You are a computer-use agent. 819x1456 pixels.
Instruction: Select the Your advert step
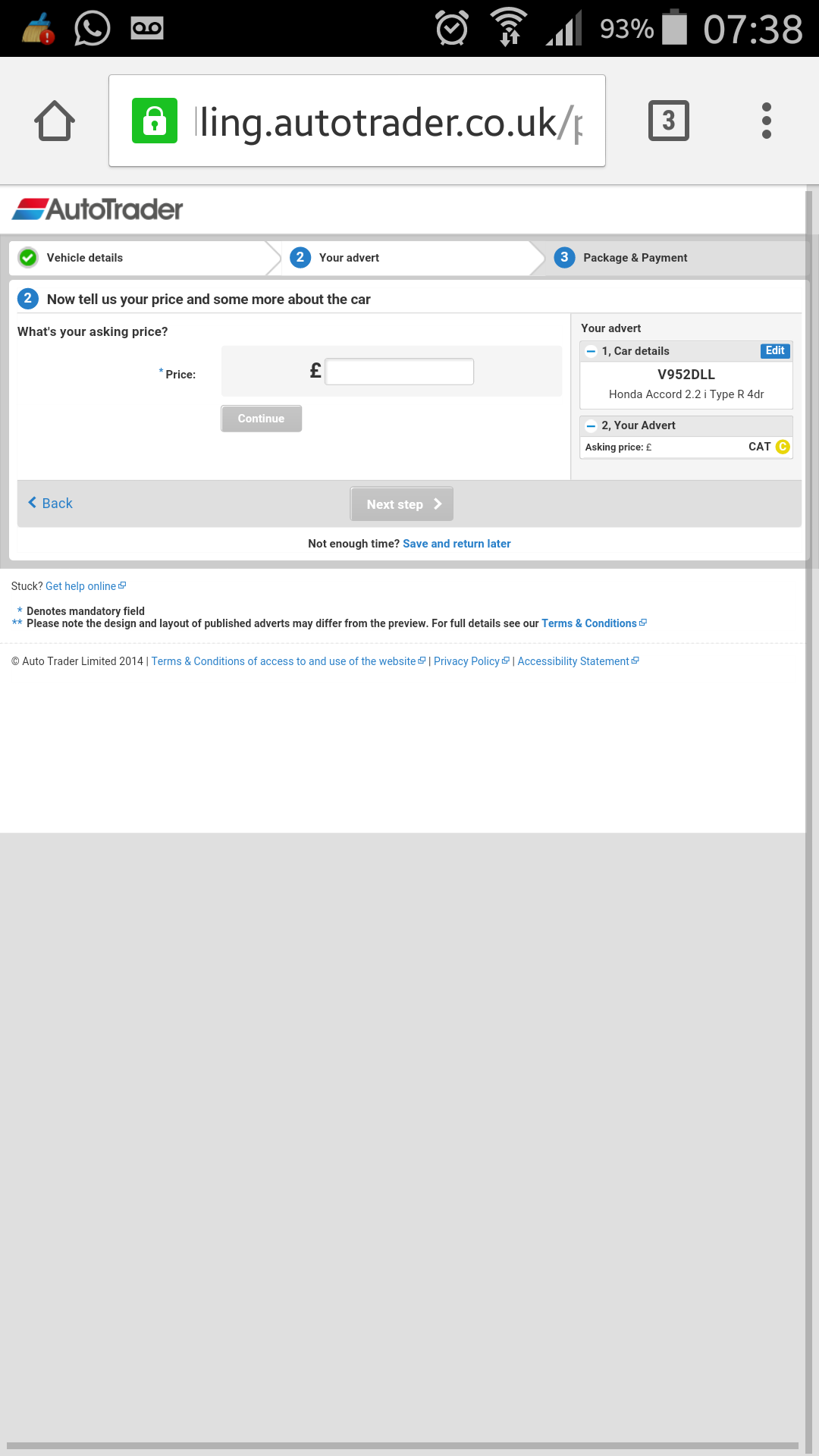[x=348, y=258]
